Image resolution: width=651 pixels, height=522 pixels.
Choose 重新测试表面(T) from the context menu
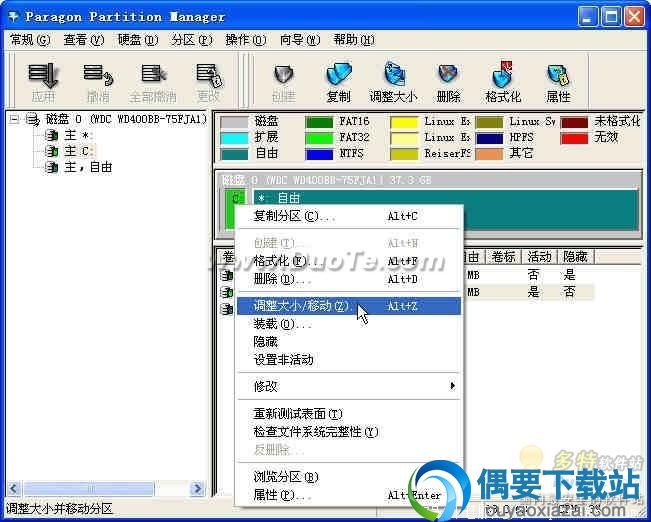click(x=349, y=414)
